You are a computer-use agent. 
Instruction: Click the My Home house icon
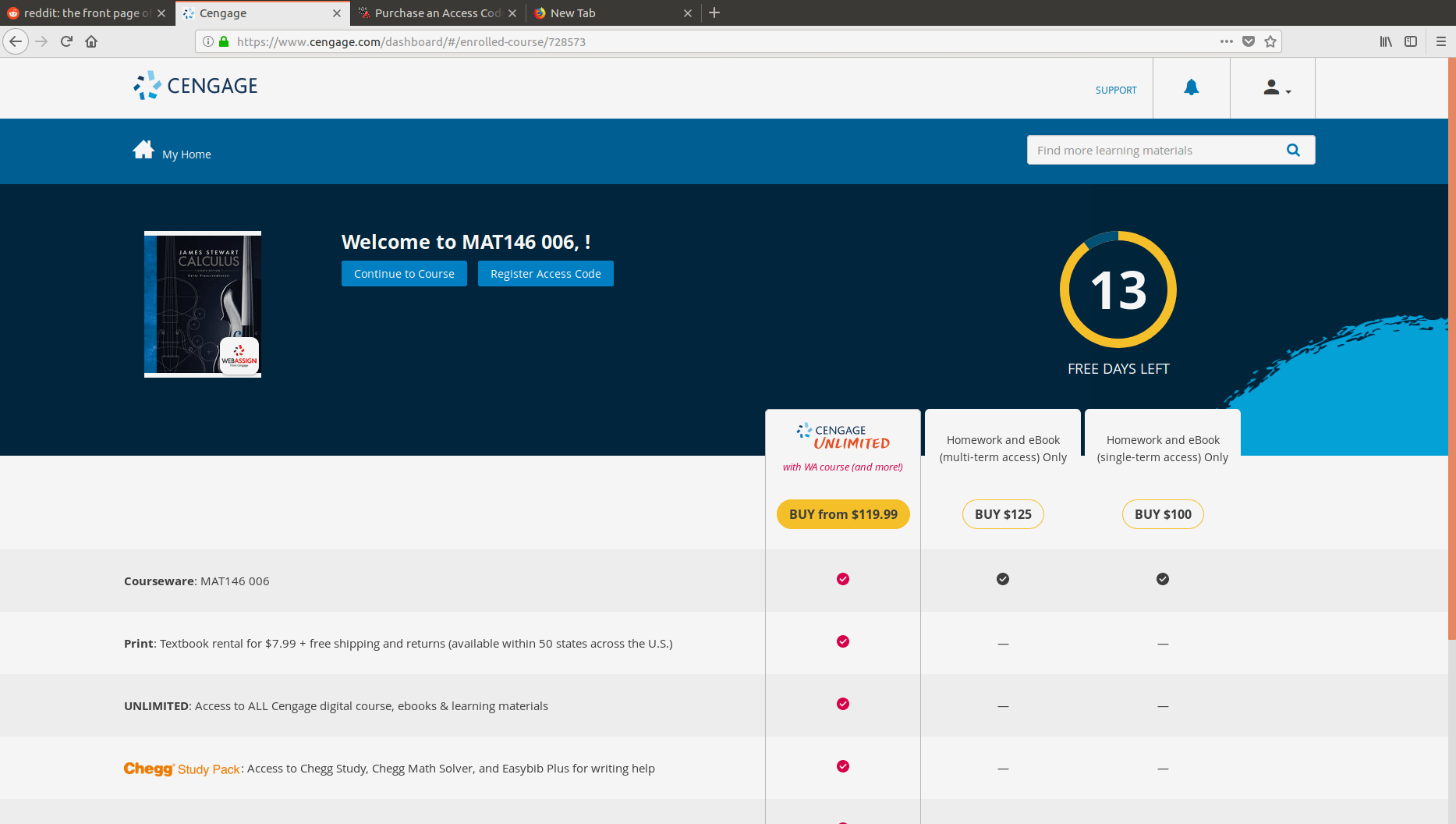(x=143, y=149)
